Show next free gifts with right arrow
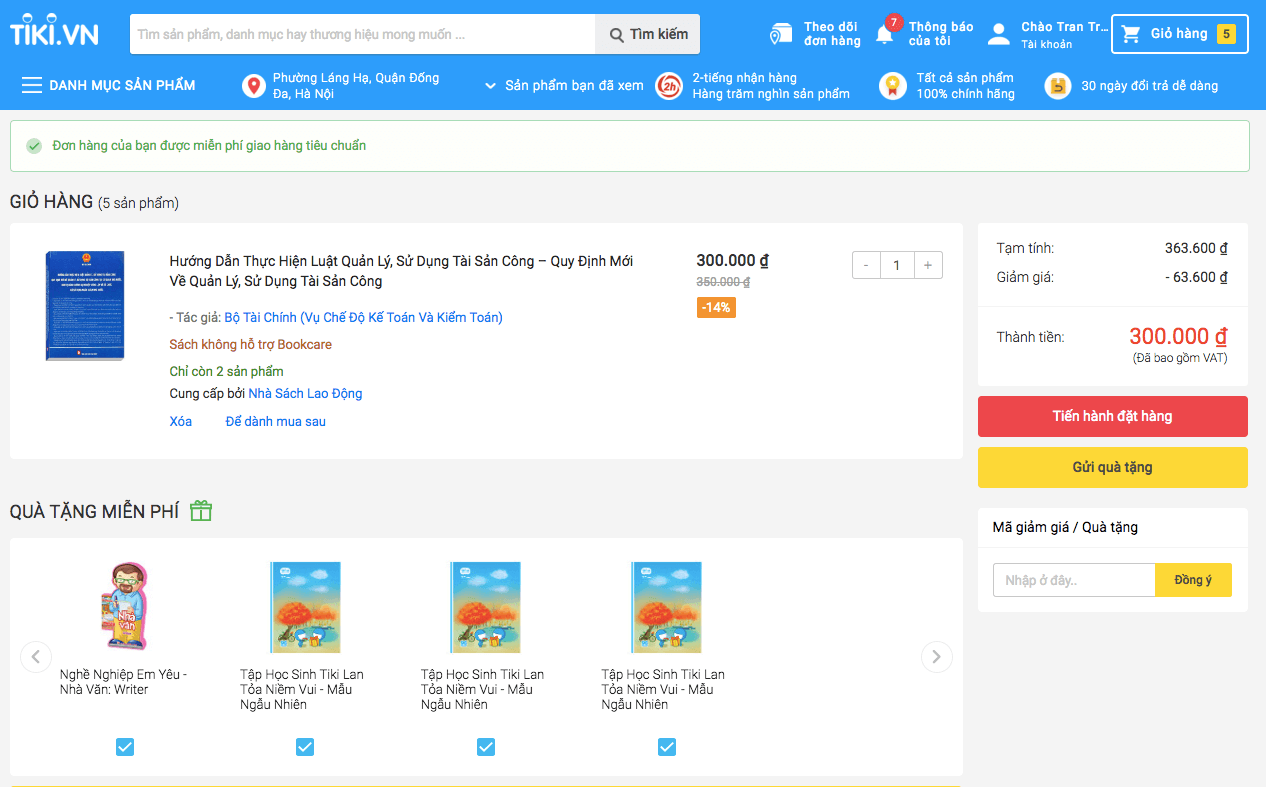This screenshot has width=1266, height=787. tap(936, 657)
